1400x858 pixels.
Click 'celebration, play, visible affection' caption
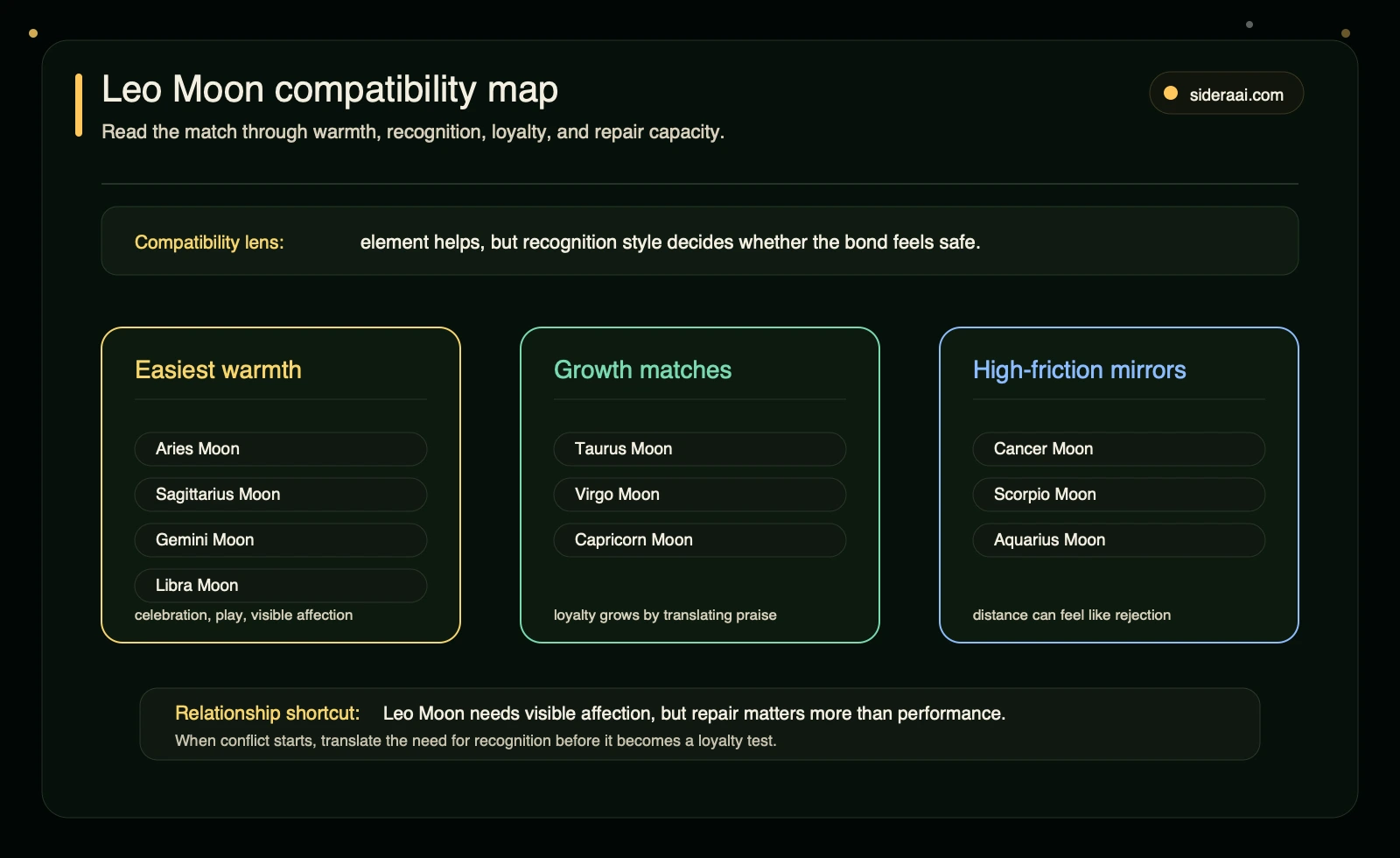click(243, 615)
